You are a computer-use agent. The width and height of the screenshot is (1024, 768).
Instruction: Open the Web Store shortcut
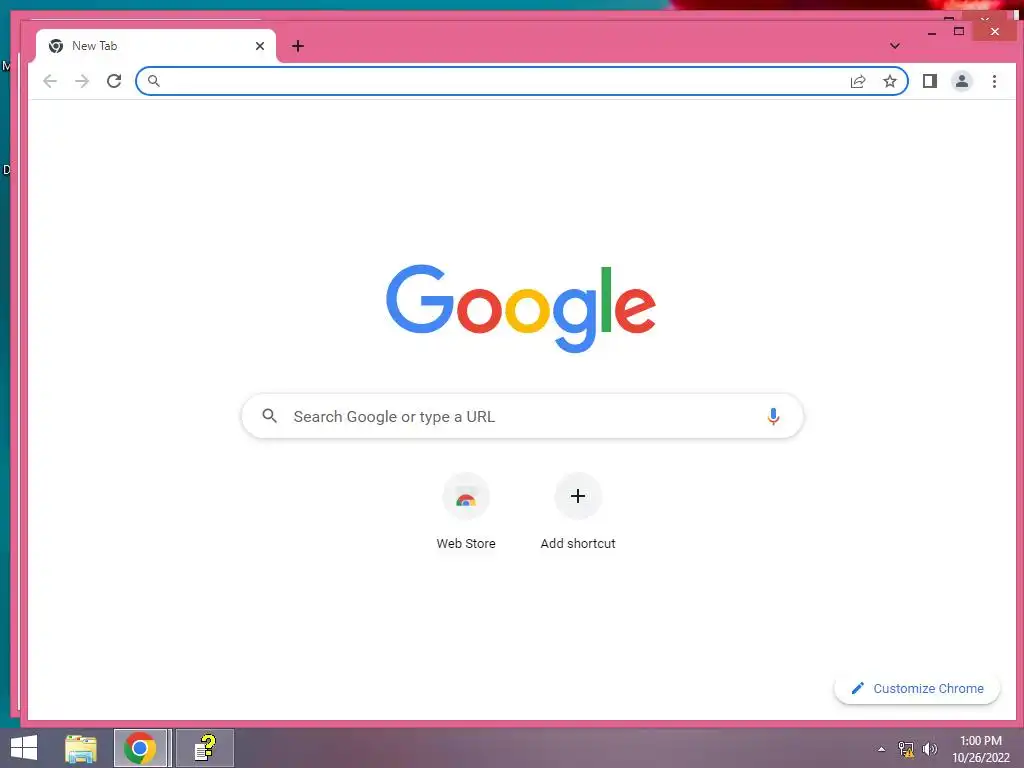(x=466, y=512)
